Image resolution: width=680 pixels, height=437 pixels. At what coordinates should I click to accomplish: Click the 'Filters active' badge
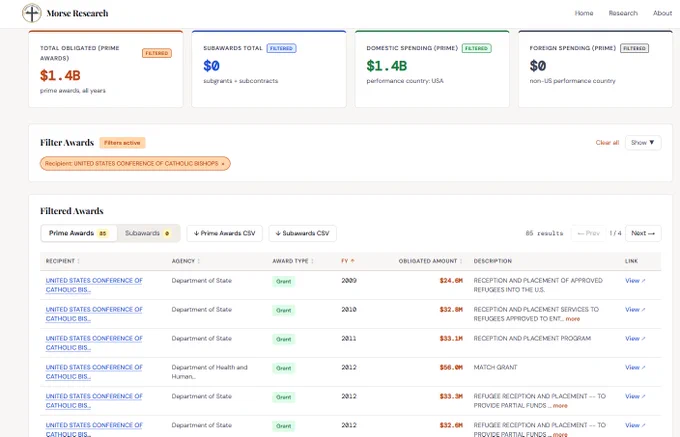tap(122, 143)
